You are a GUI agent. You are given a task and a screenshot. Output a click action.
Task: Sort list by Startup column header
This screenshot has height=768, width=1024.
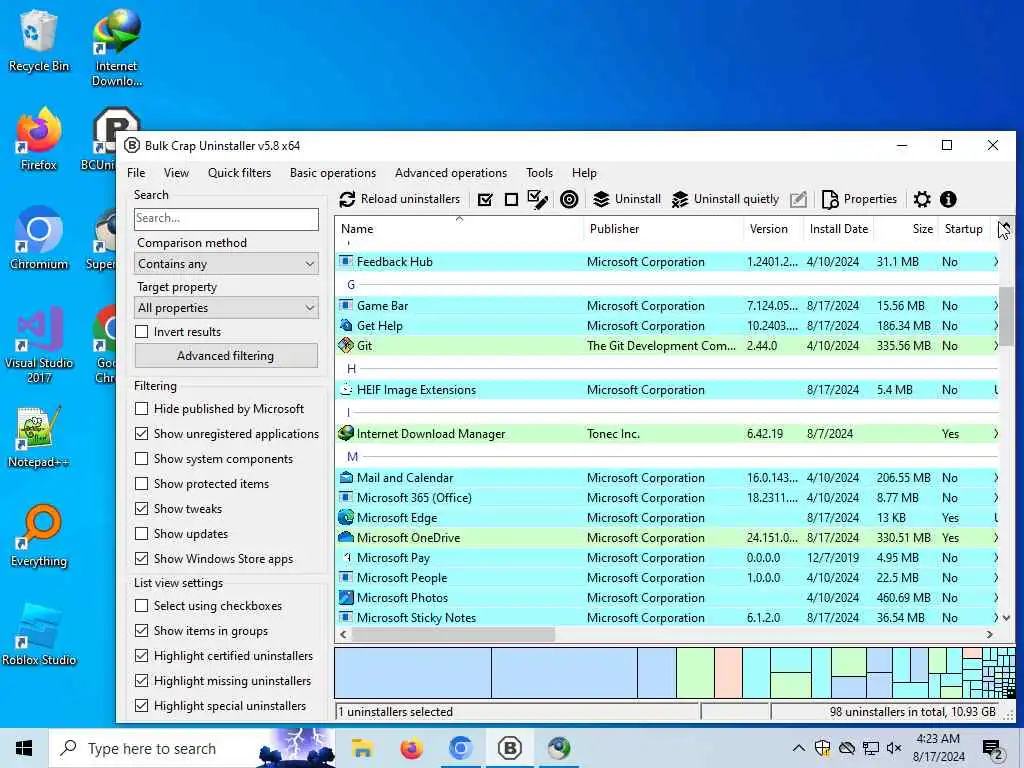[x=964, y=229]
